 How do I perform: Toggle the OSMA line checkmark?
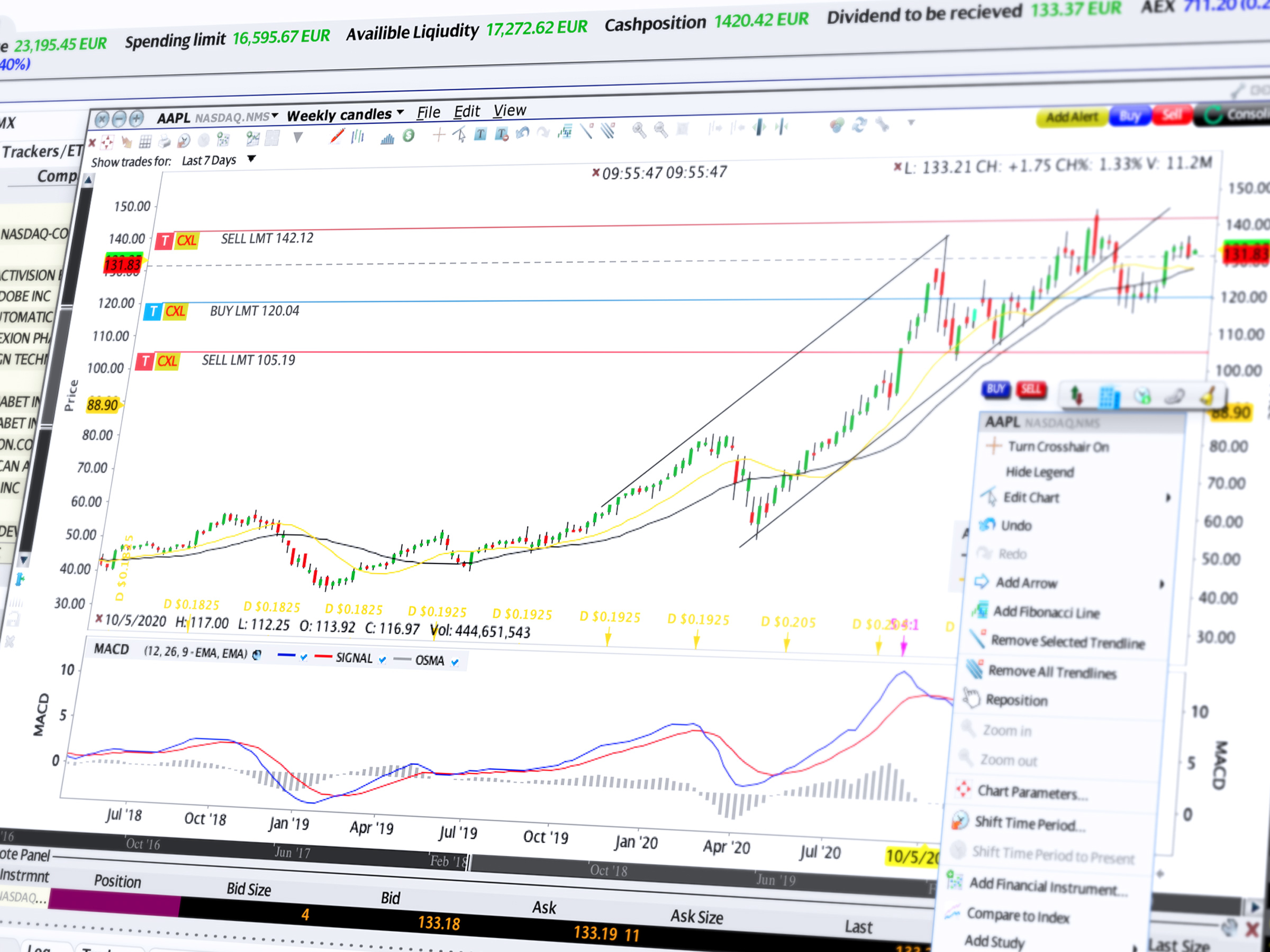tap(455, 662)
